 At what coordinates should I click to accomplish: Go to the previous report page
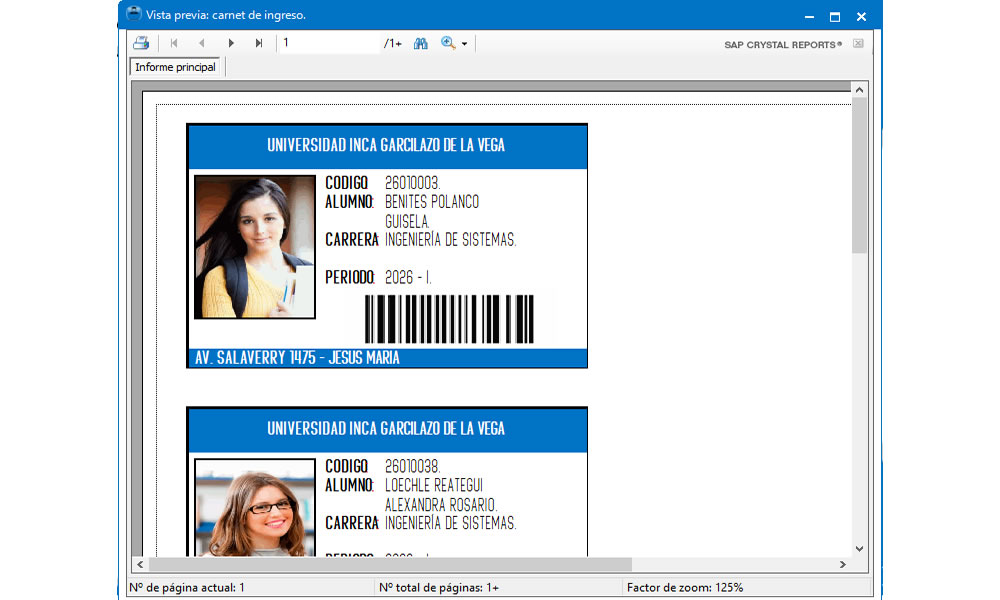[x=202, y=43]
